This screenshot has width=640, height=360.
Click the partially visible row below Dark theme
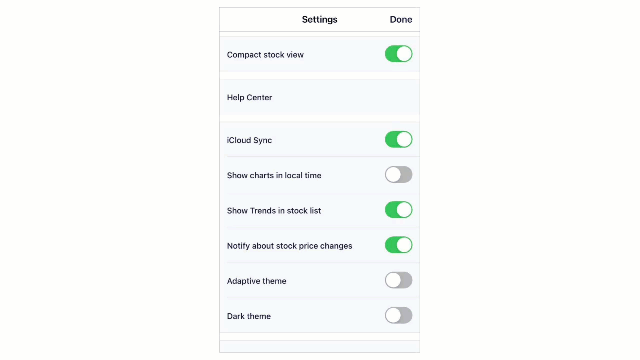tap(320, 347)
